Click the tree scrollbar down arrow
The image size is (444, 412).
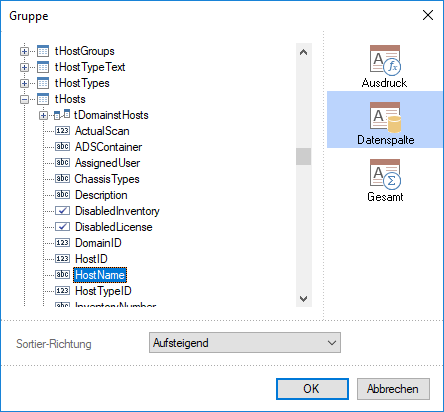pos(304,299)
